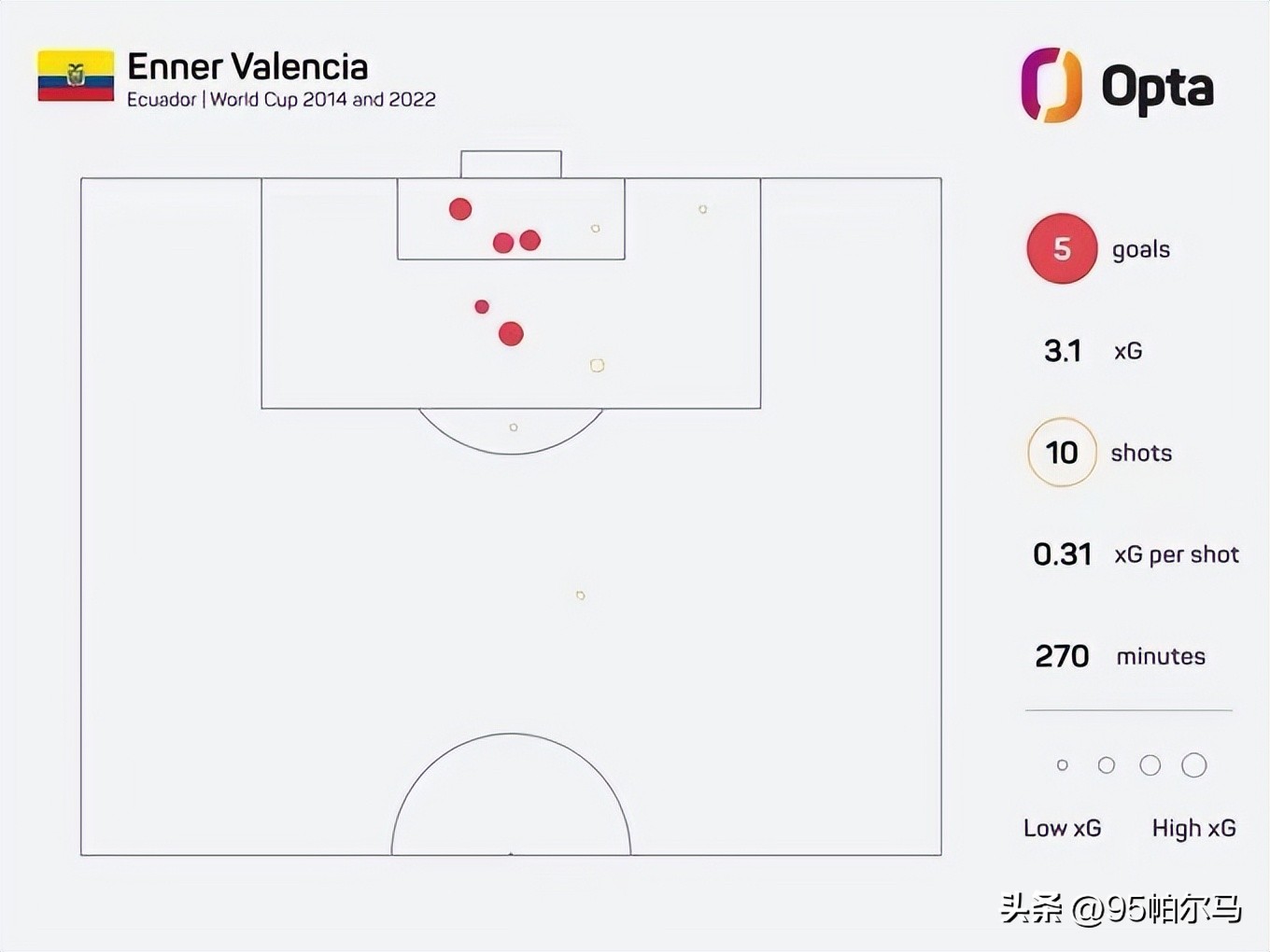Click the outlined circle showing 10 shots

tap(1062, 453)
